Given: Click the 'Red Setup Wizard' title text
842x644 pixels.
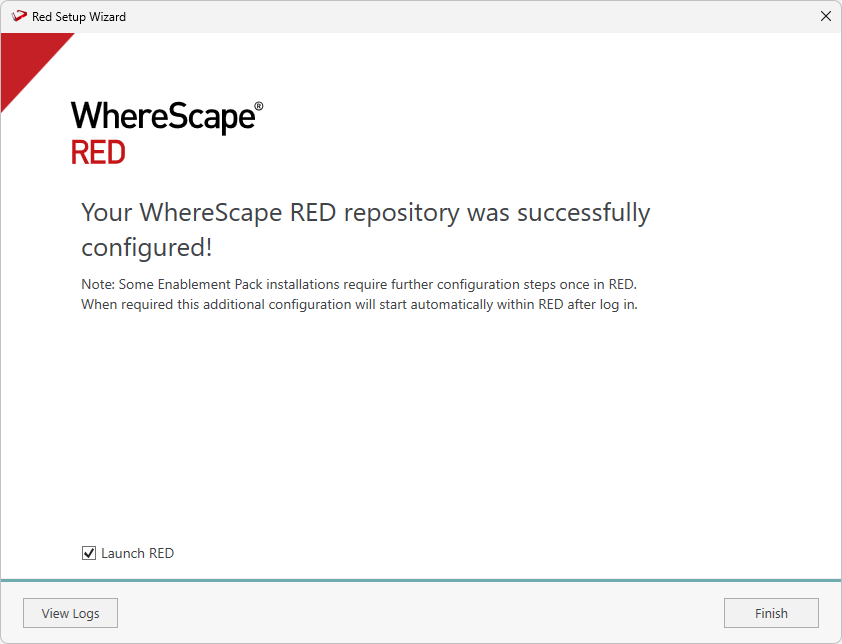Looking at the screenshot, I should [x=79, y=17].
